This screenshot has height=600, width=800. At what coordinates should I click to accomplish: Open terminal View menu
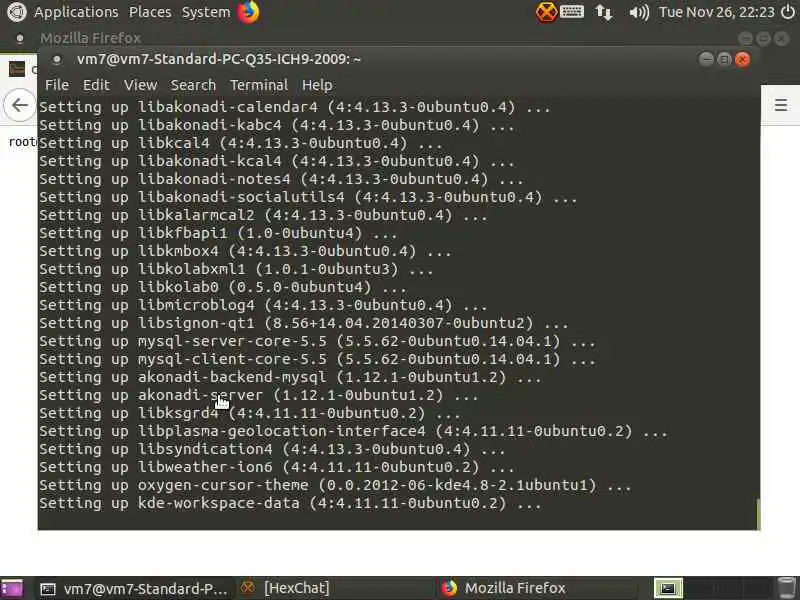point(140,85)
